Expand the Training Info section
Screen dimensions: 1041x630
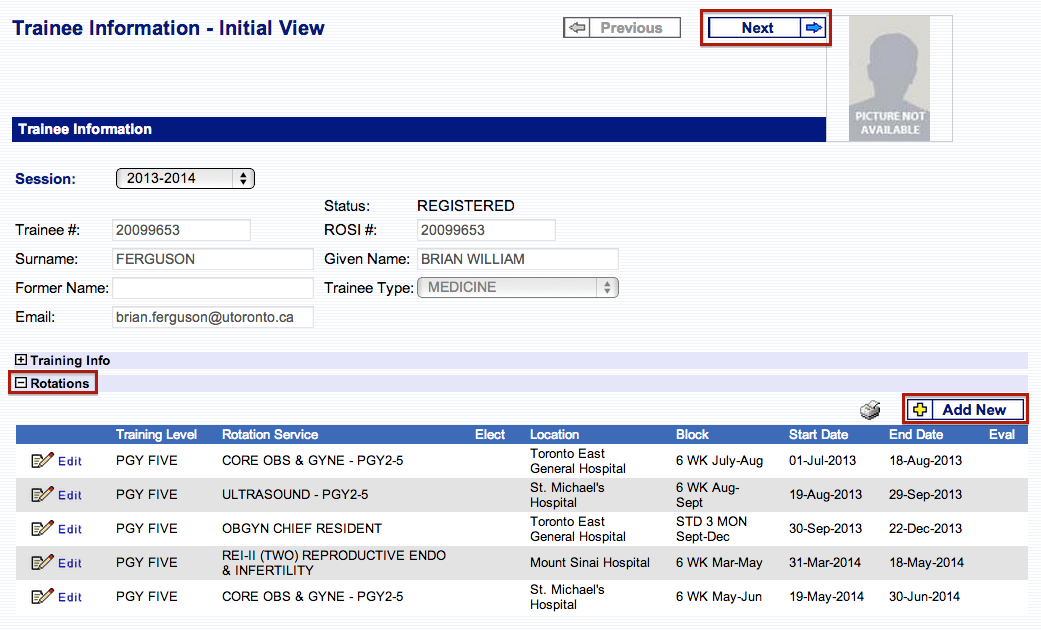(21, 360)
